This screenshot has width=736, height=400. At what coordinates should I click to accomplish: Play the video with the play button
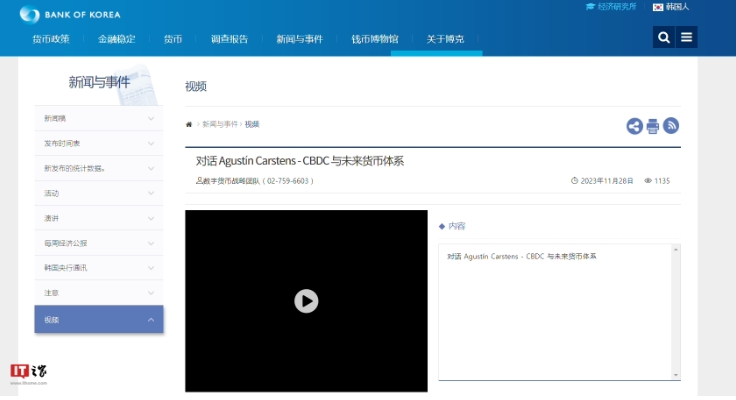[306, 301]
